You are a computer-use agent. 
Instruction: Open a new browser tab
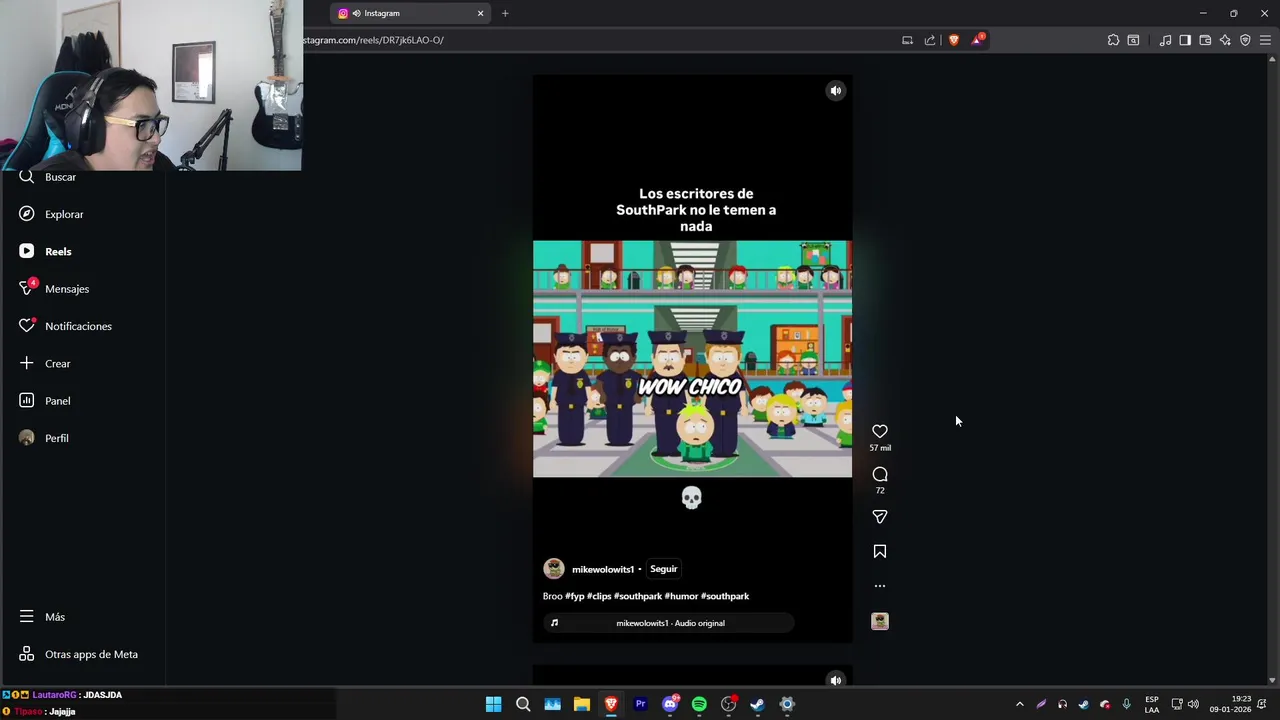505,13
